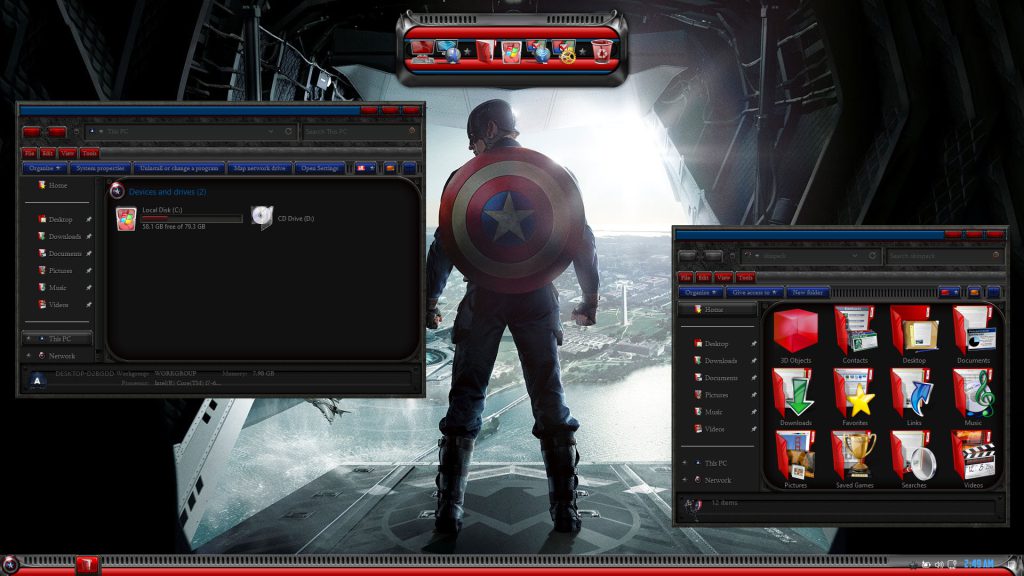Open the Favorites star folder

[x=855, y=393]
